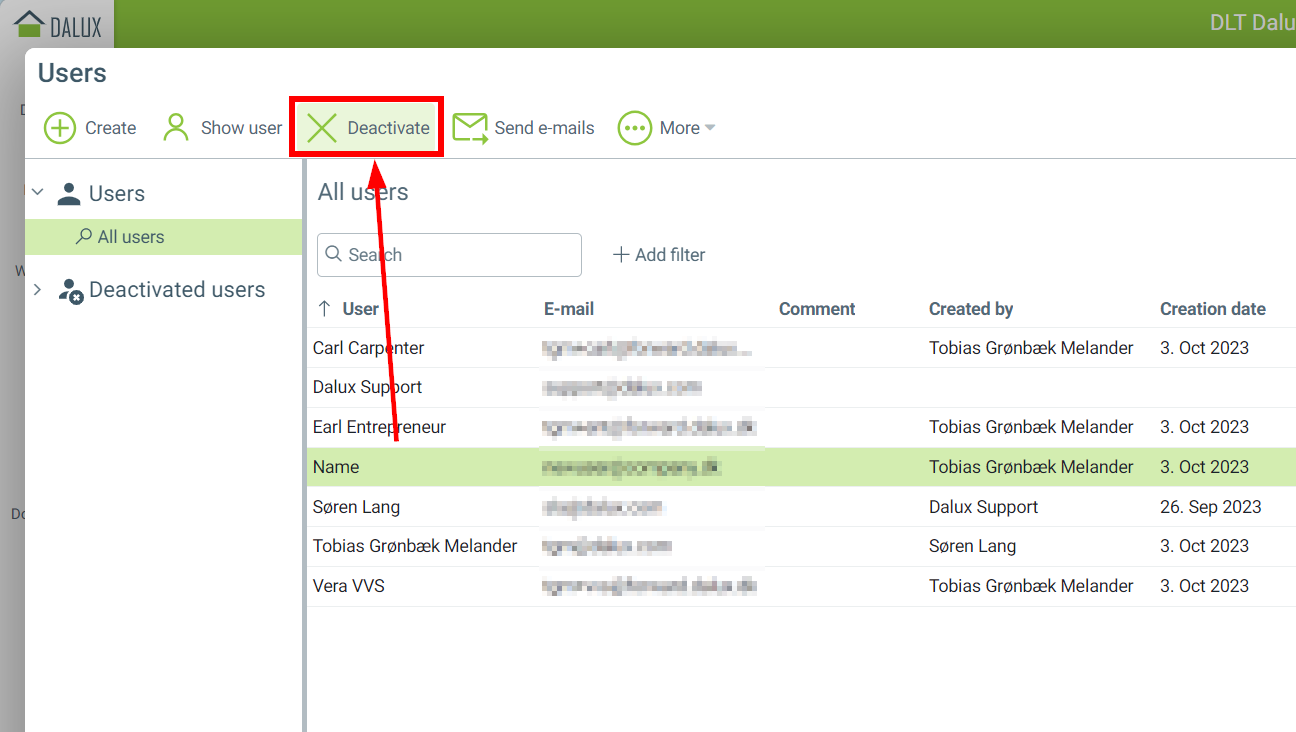Select All users in sidebar
1296x732 pixels.
pos(130,237)
